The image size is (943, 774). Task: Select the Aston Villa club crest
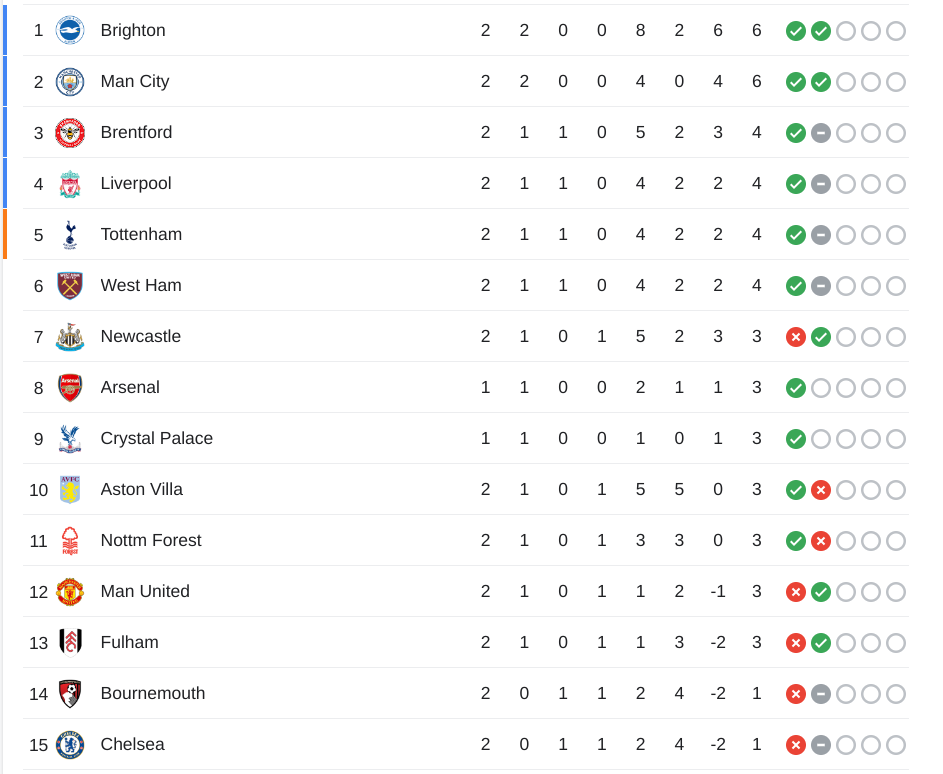tap(70, 490)
